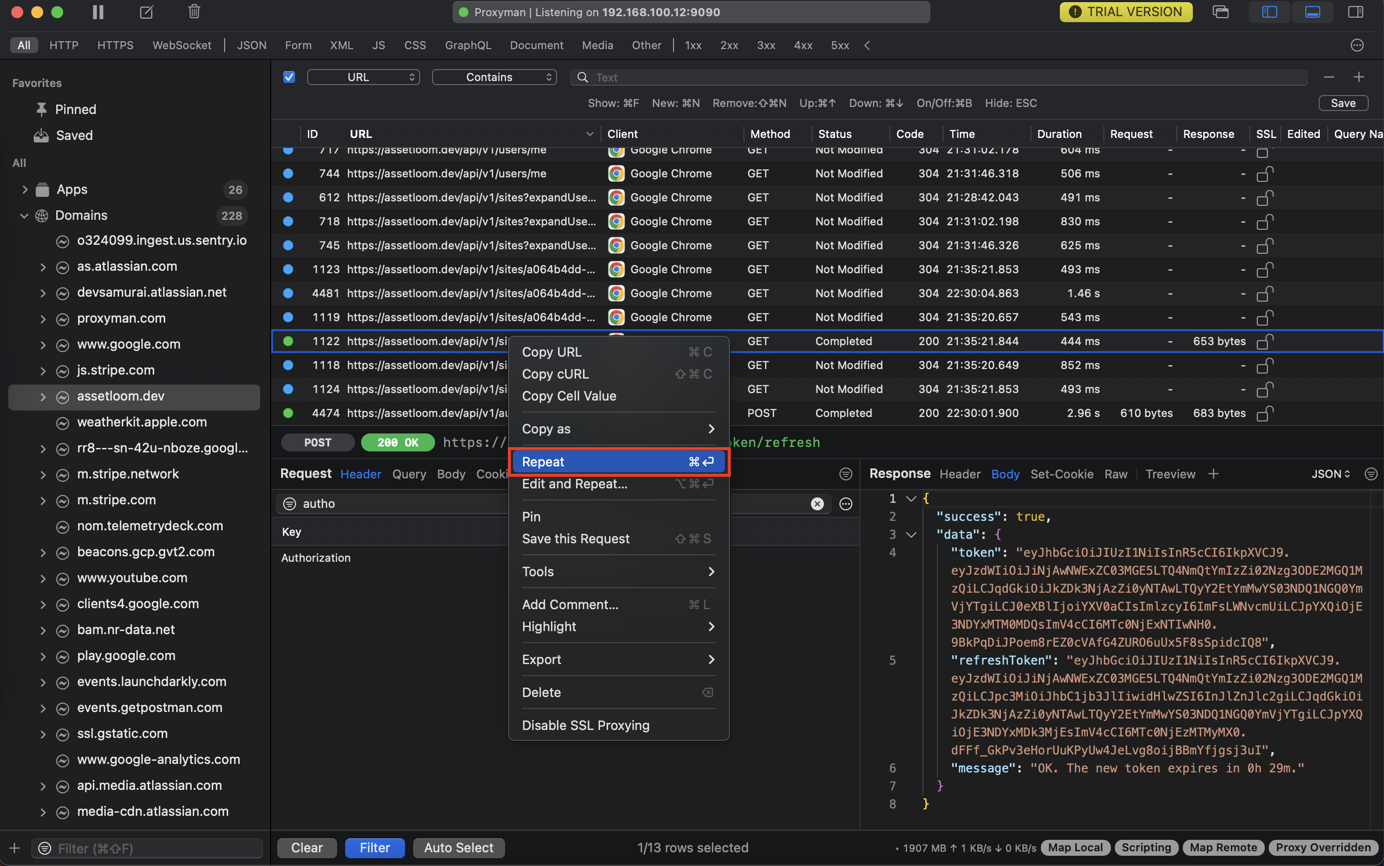This screenshot has width=1384, height=866.
Task: Add a new Response tab with plus
Action: pos(1213,474)
